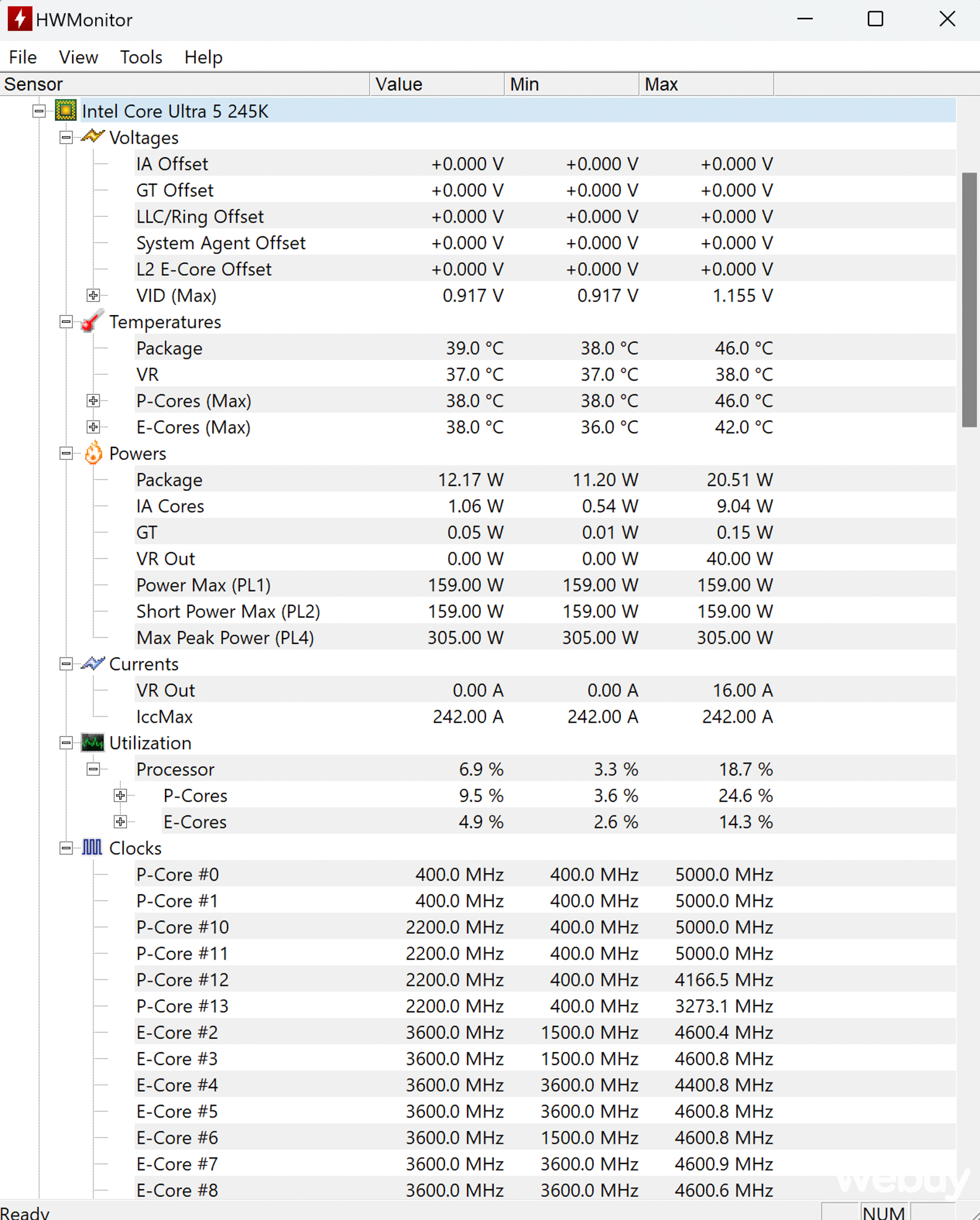Click the Voltages zigzag icon
Image resolution: width=980 pixels, height=1220 pixels.
(x=93, y=137)
